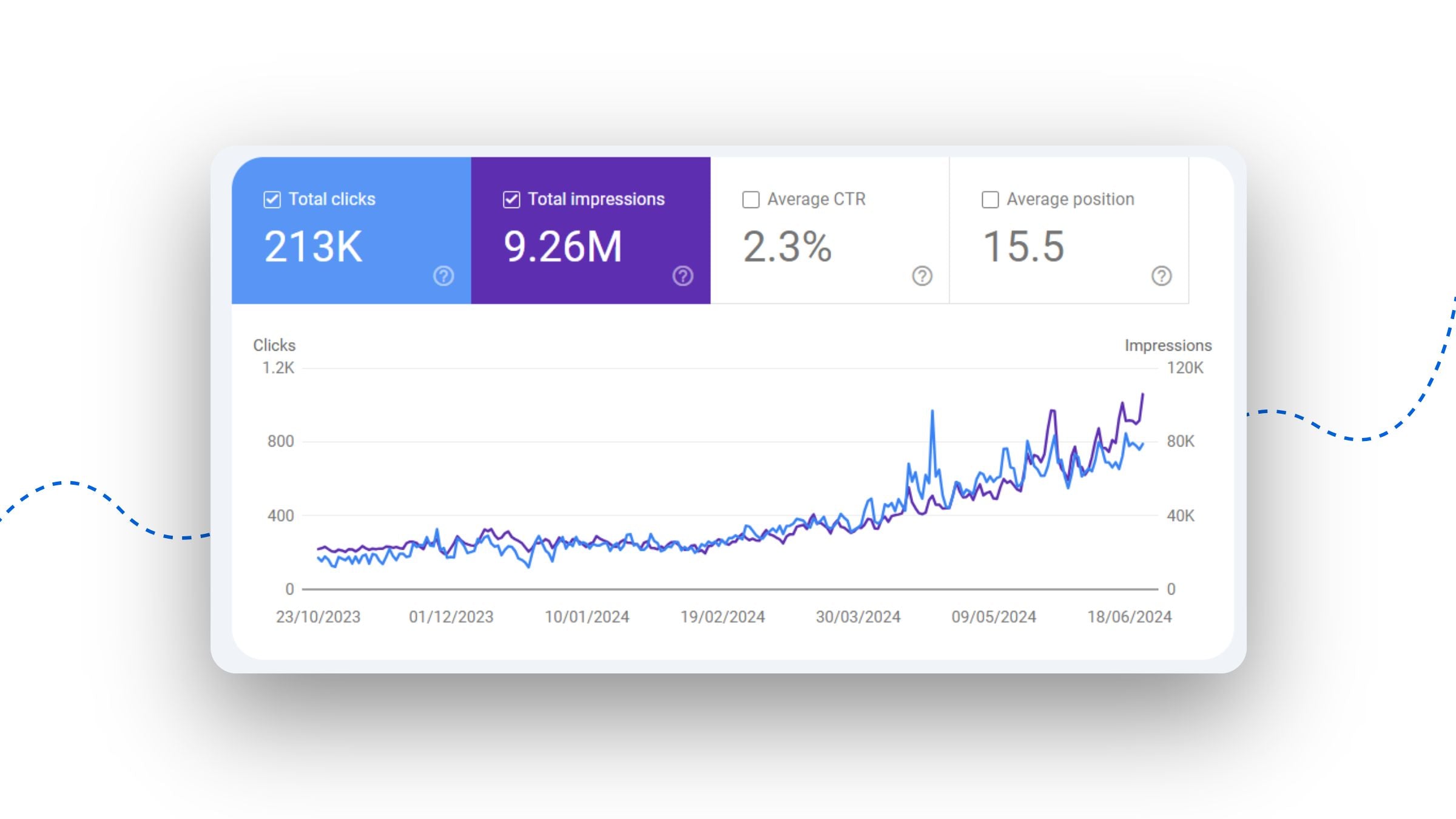Select the 213K total clicks value
1456x819 pixels.
point(313,247)
